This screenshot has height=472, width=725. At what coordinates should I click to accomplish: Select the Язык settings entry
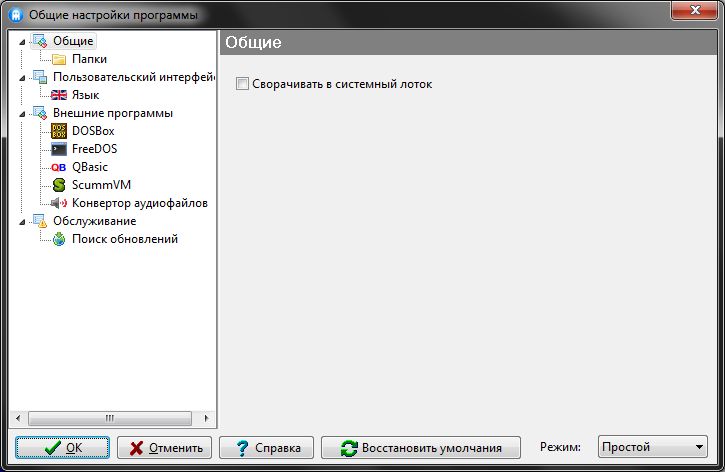point(86,95)
